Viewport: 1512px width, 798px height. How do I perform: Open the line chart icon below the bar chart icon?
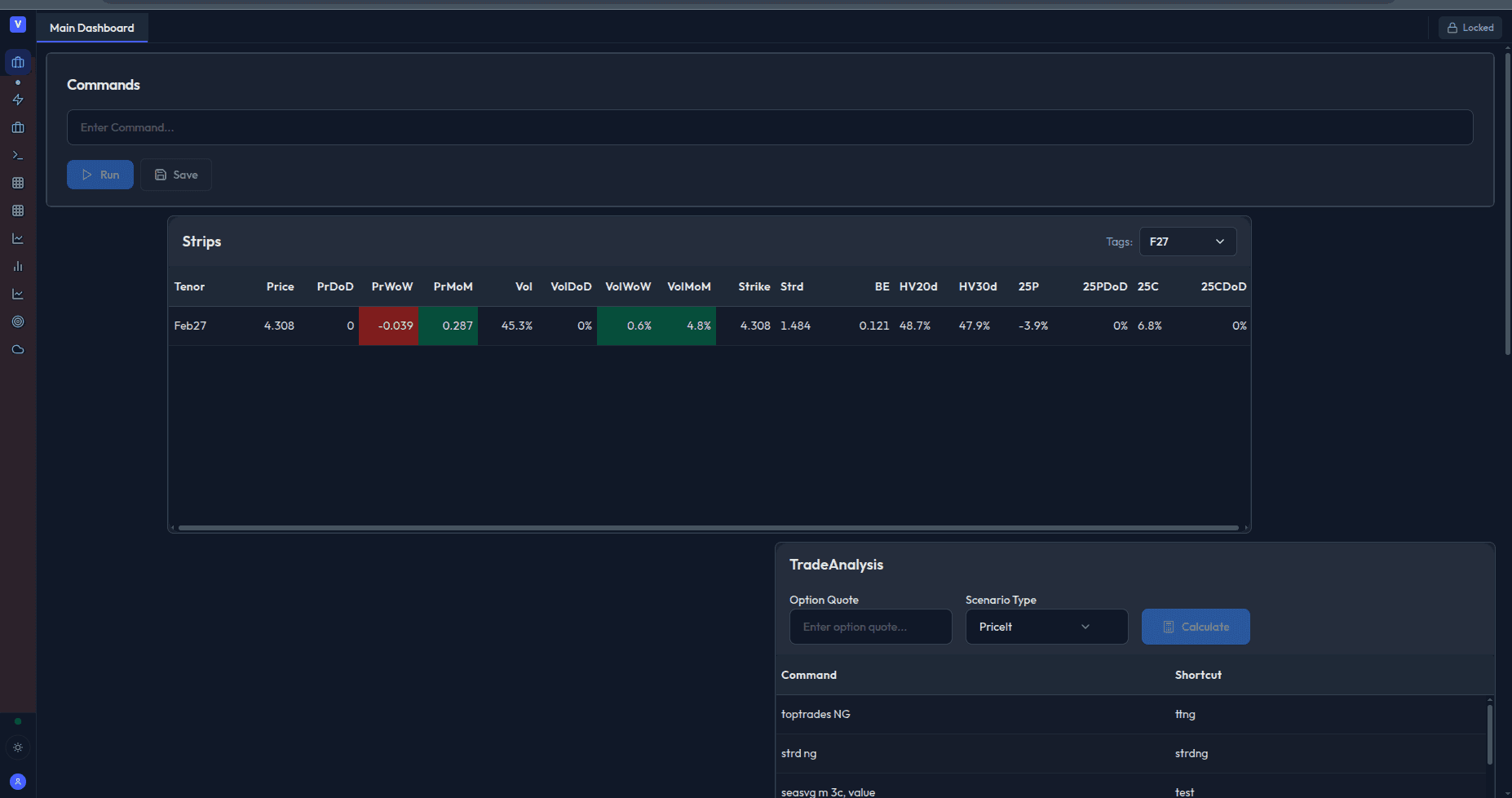click(18, 294)
